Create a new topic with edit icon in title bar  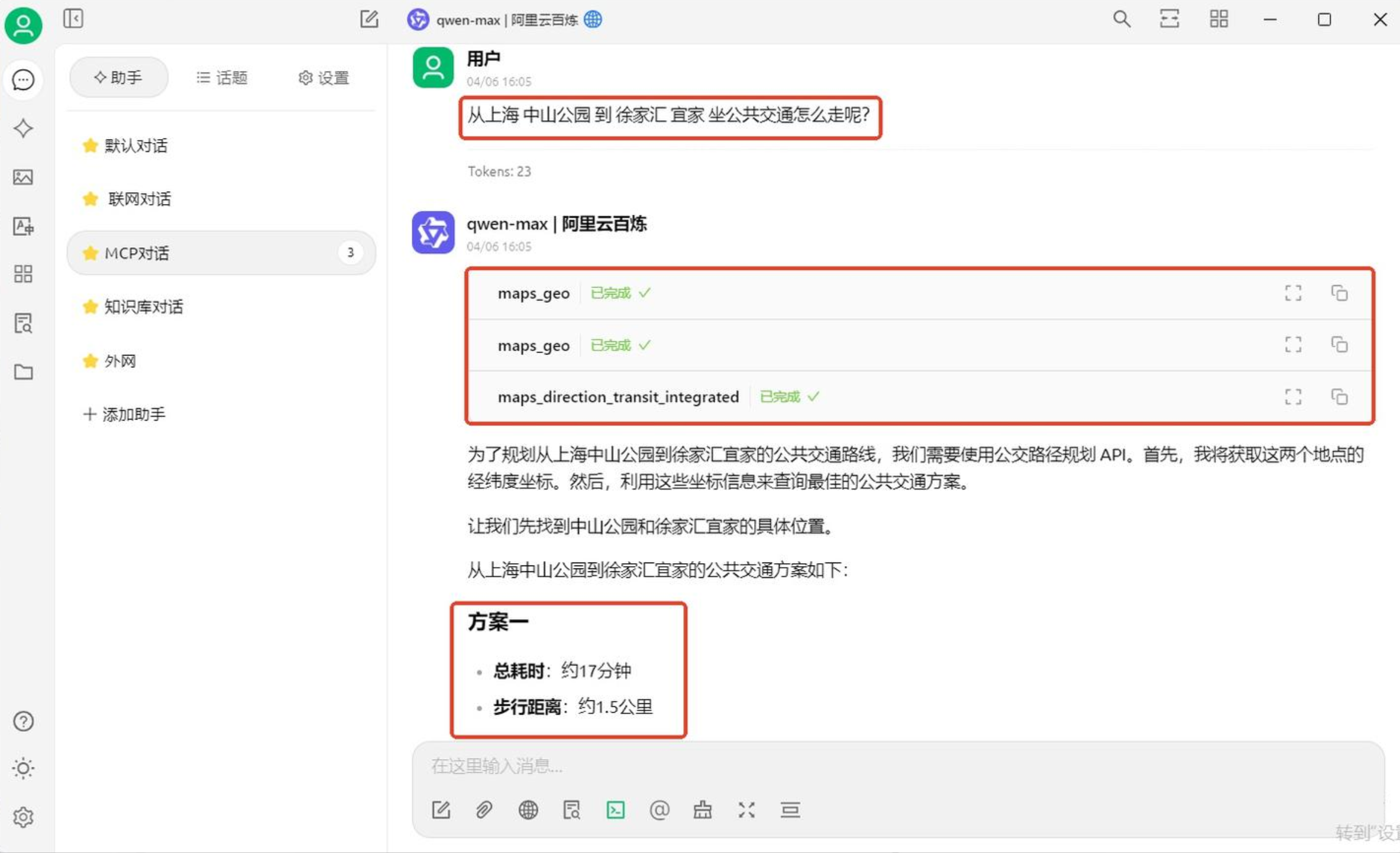369,19
